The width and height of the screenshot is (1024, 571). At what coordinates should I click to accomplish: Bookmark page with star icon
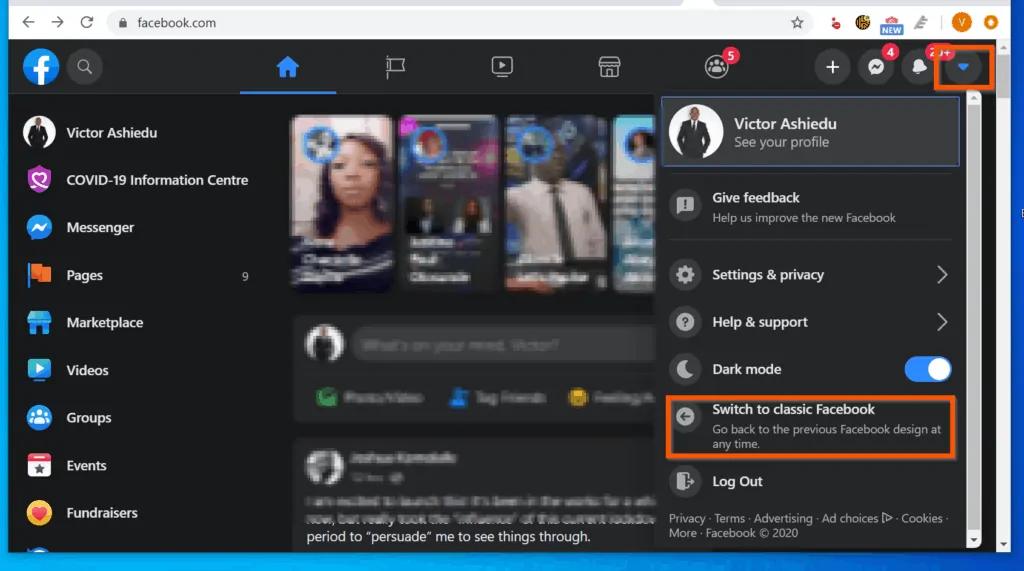(797, 23)
